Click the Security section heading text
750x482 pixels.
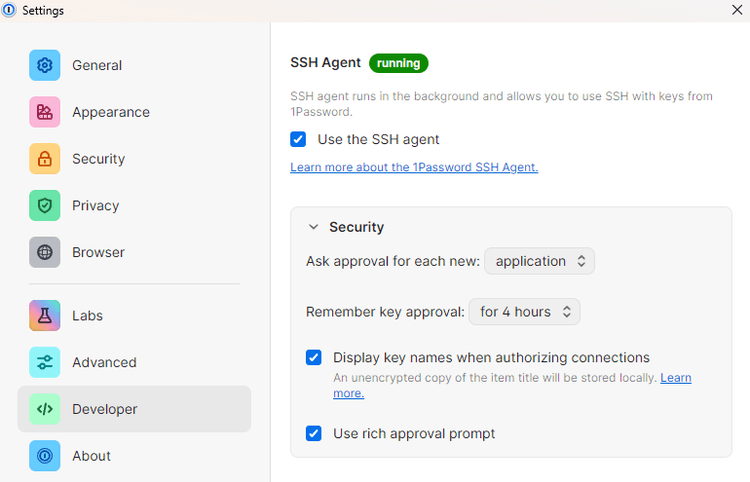point(356,227)
